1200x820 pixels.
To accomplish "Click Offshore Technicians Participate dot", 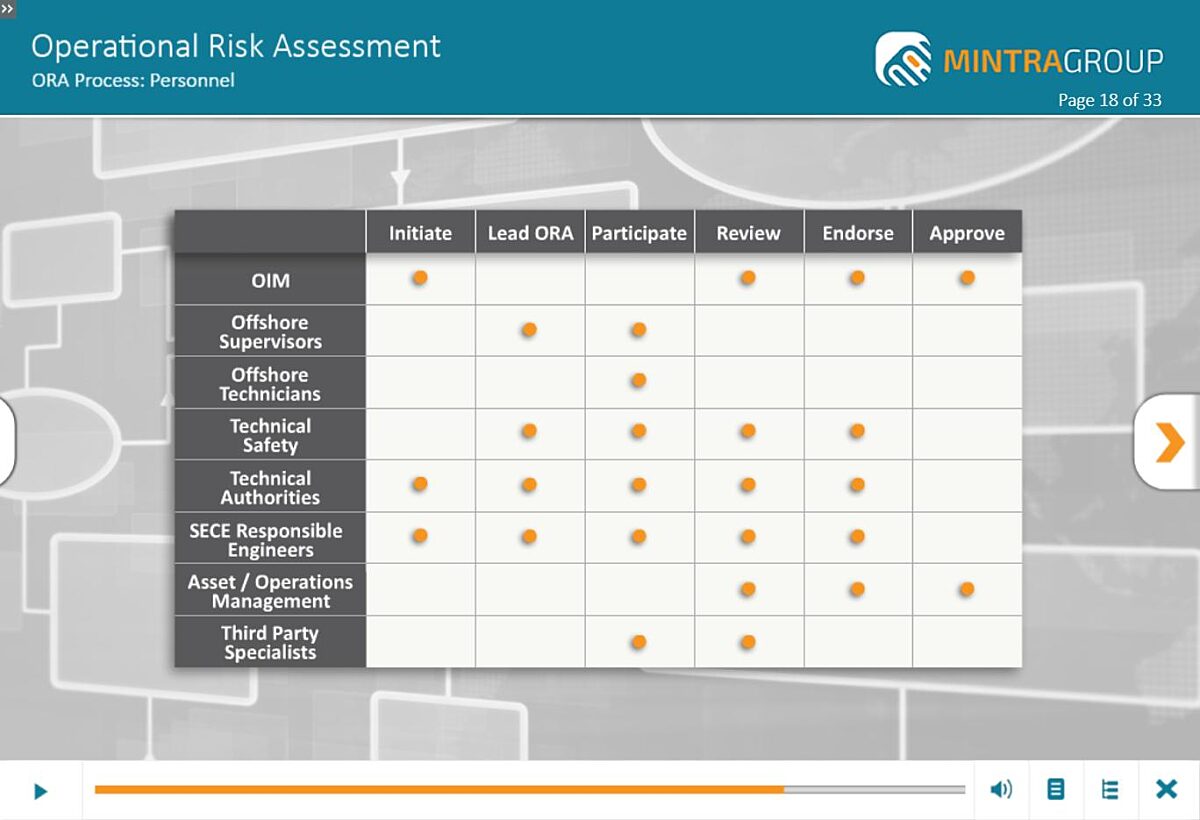I will 639,380.
